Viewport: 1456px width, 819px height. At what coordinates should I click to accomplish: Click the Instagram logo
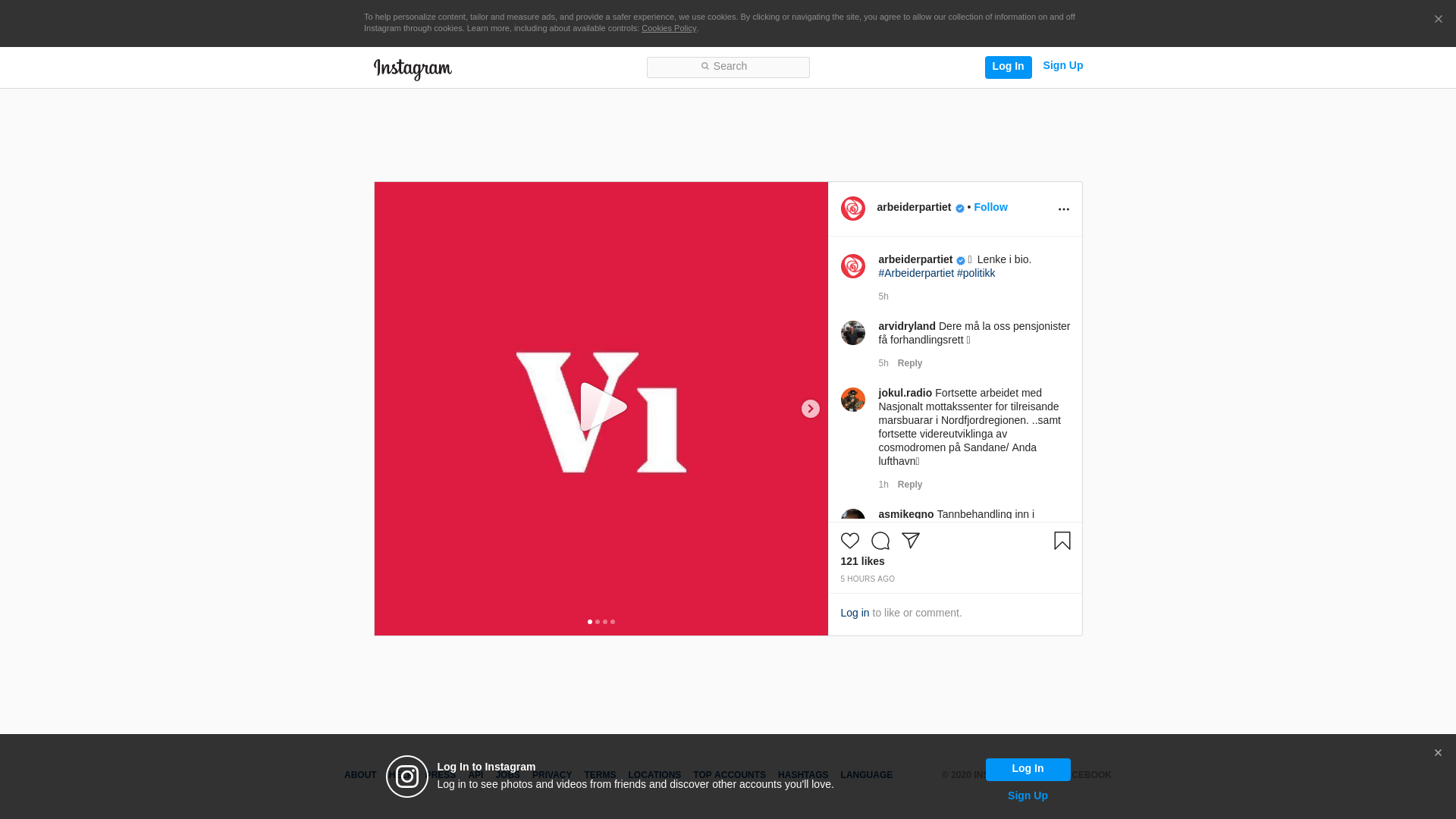pyautogui.click(x=413, y=69)
